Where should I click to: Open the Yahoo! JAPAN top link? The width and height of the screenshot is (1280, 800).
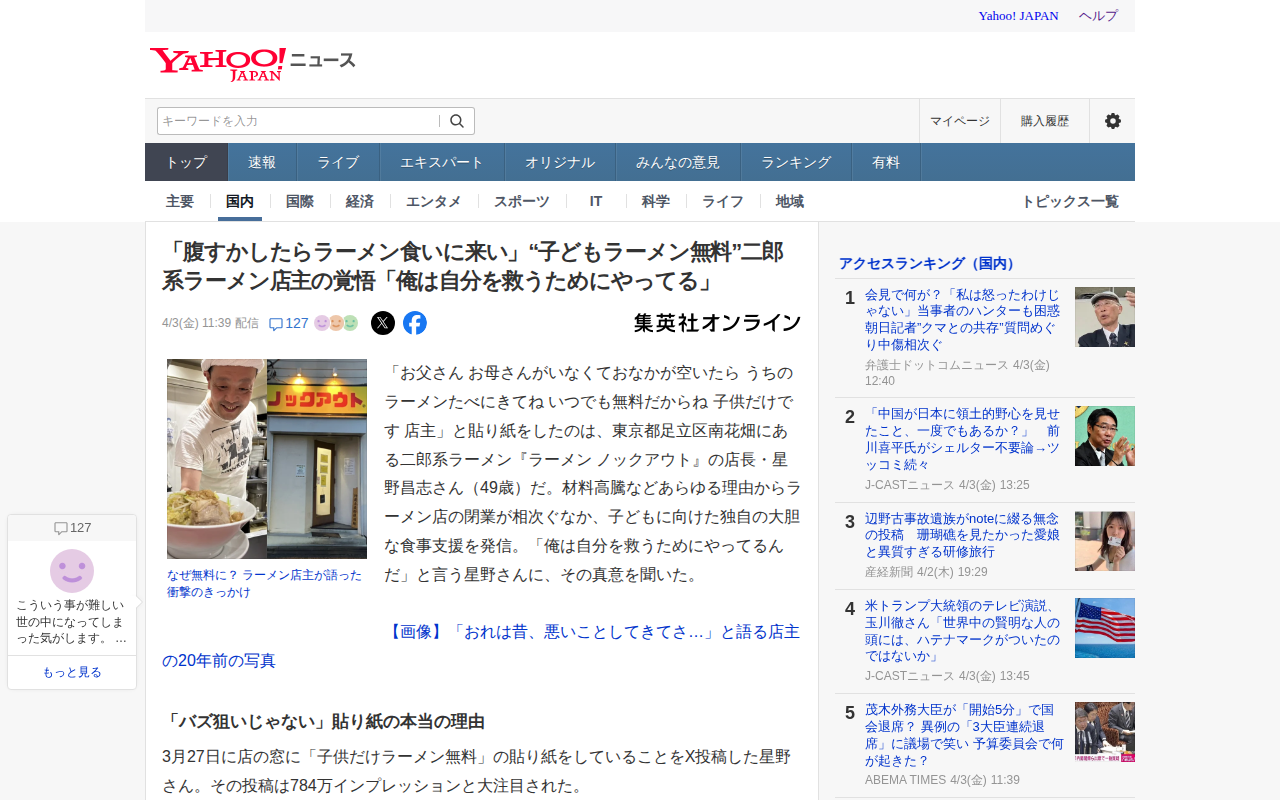click(x=1018, y=15)
